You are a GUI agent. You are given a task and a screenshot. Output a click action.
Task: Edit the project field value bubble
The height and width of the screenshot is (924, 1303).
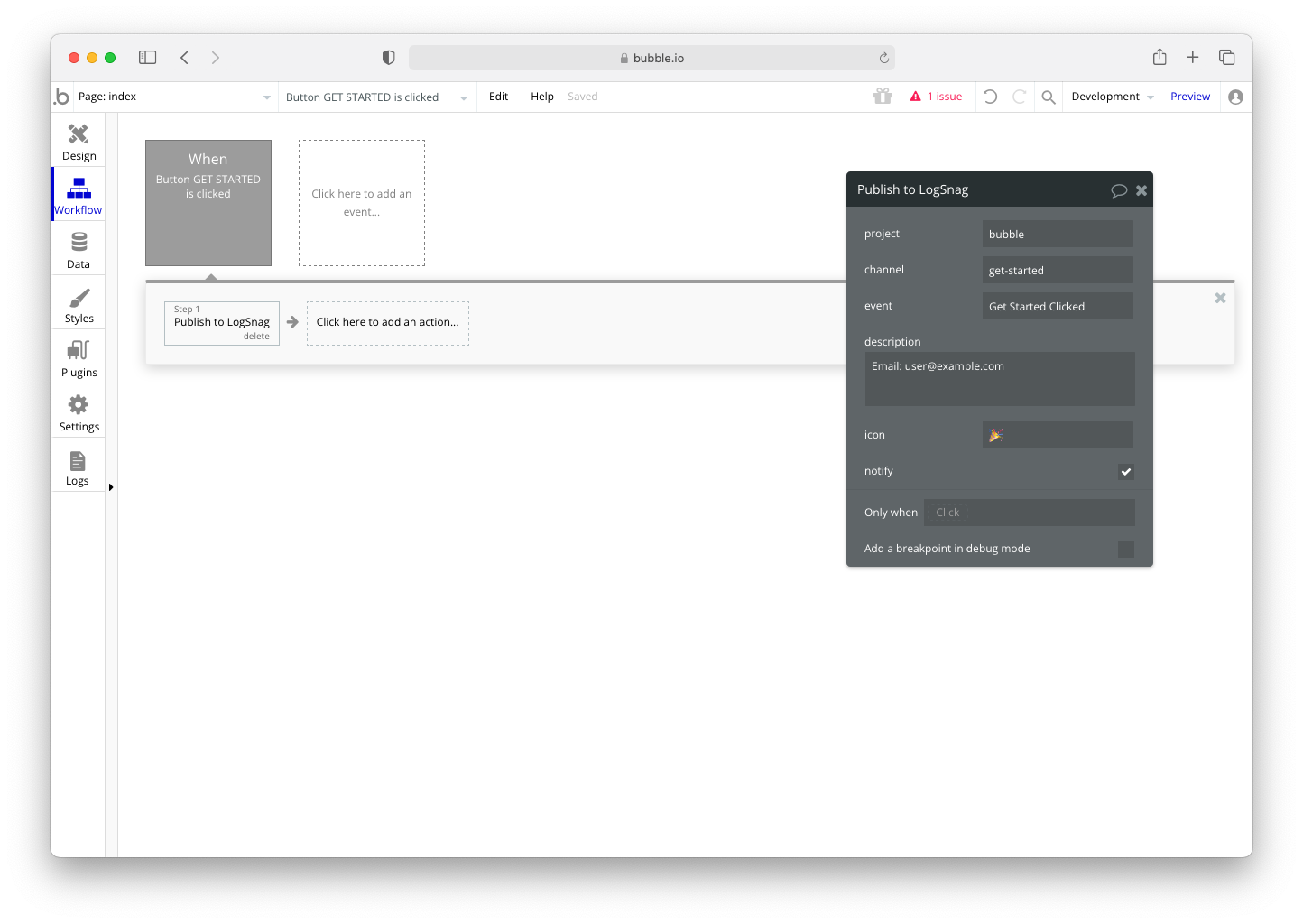1058,234
